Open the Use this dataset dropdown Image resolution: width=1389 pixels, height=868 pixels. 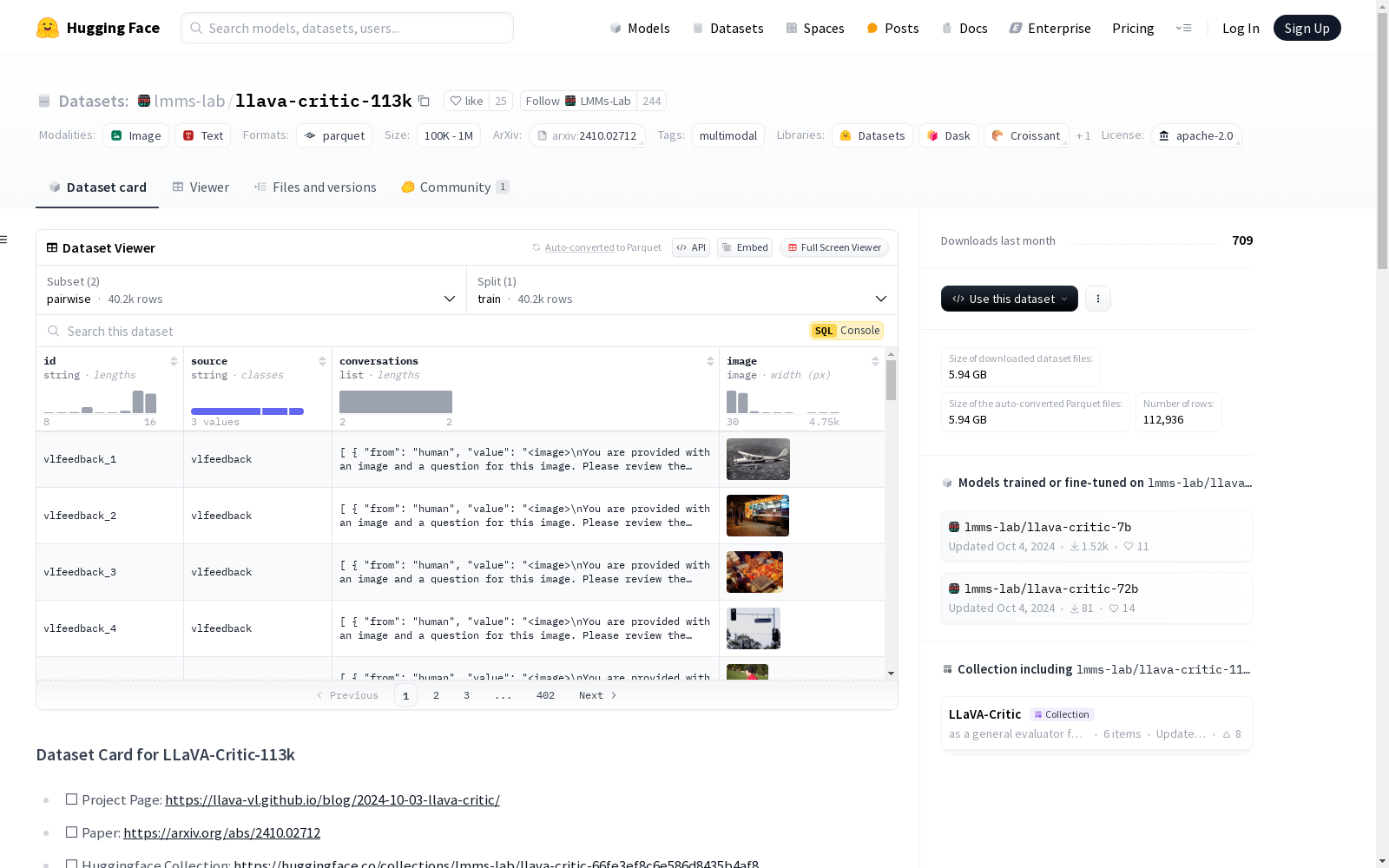tap(1010, 299)
